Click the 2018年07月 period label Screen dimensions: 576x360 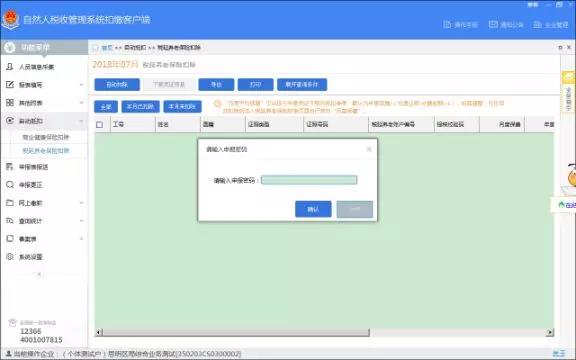click(115, 64)
